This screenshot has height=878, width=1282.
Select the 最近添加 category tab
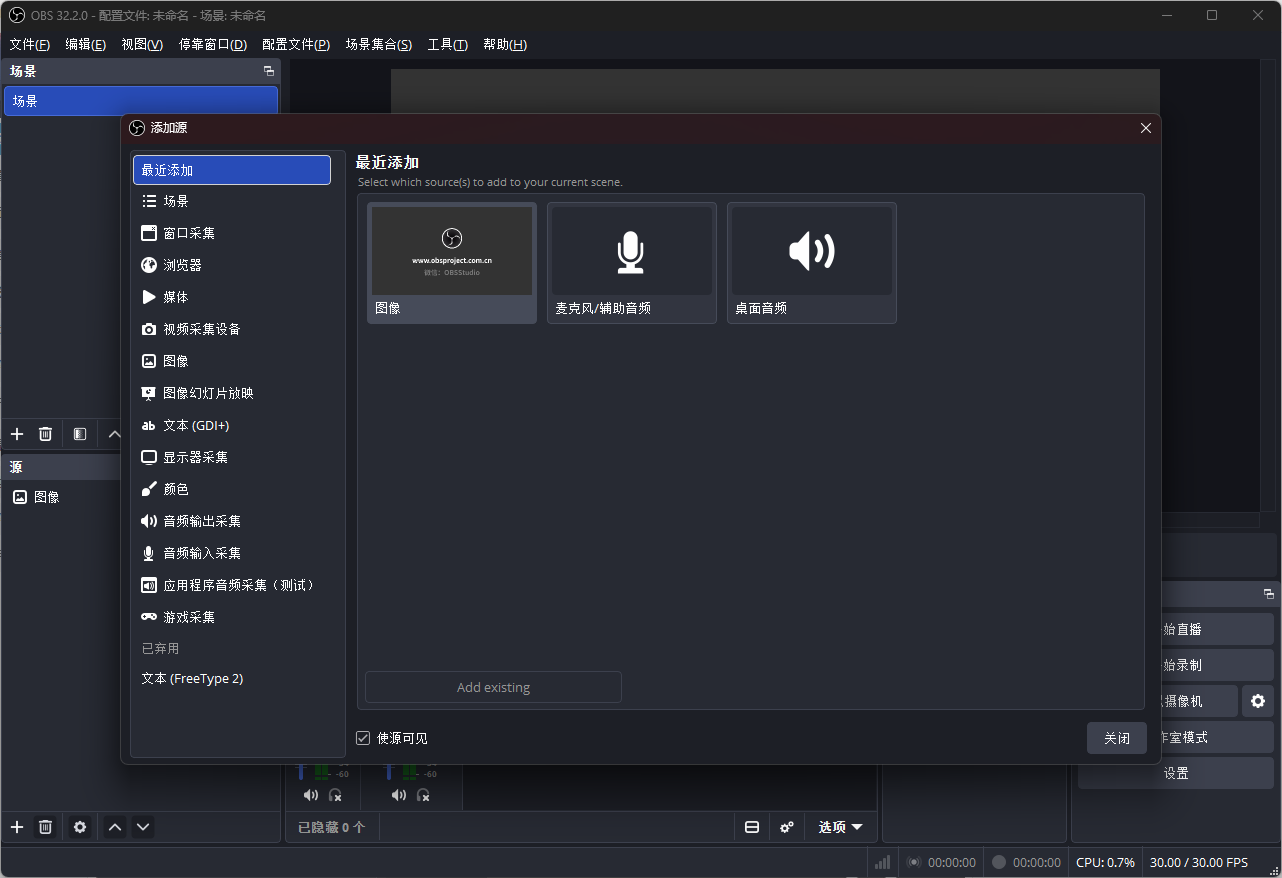tap(232, 170)
